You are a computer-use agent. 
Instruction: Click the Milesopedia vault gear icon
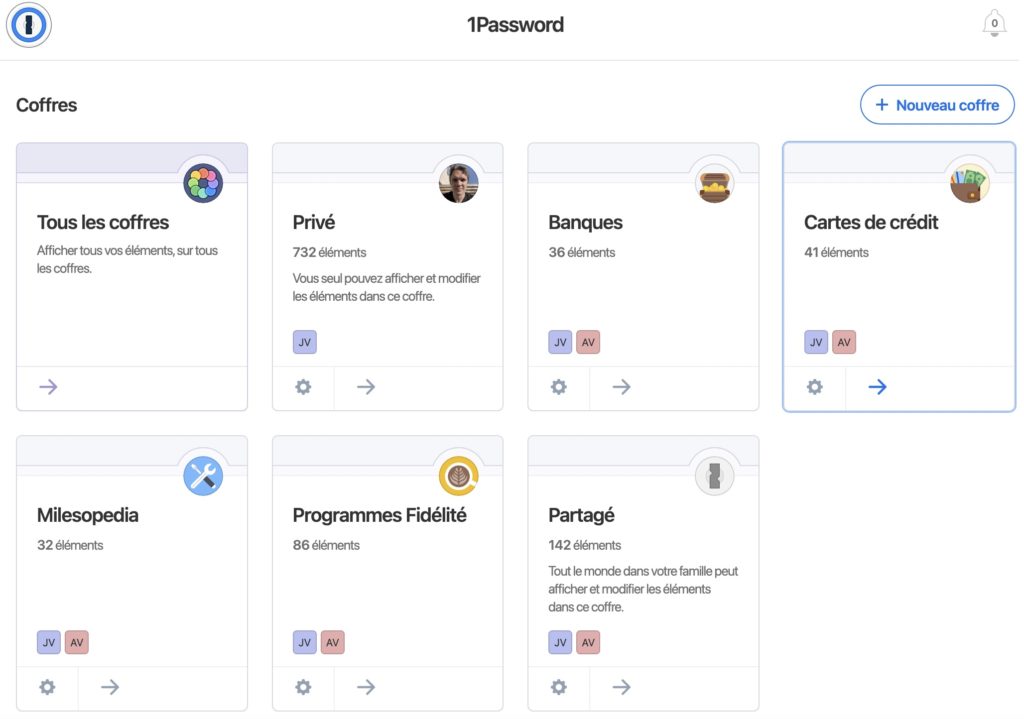click(x=47, y=687)
